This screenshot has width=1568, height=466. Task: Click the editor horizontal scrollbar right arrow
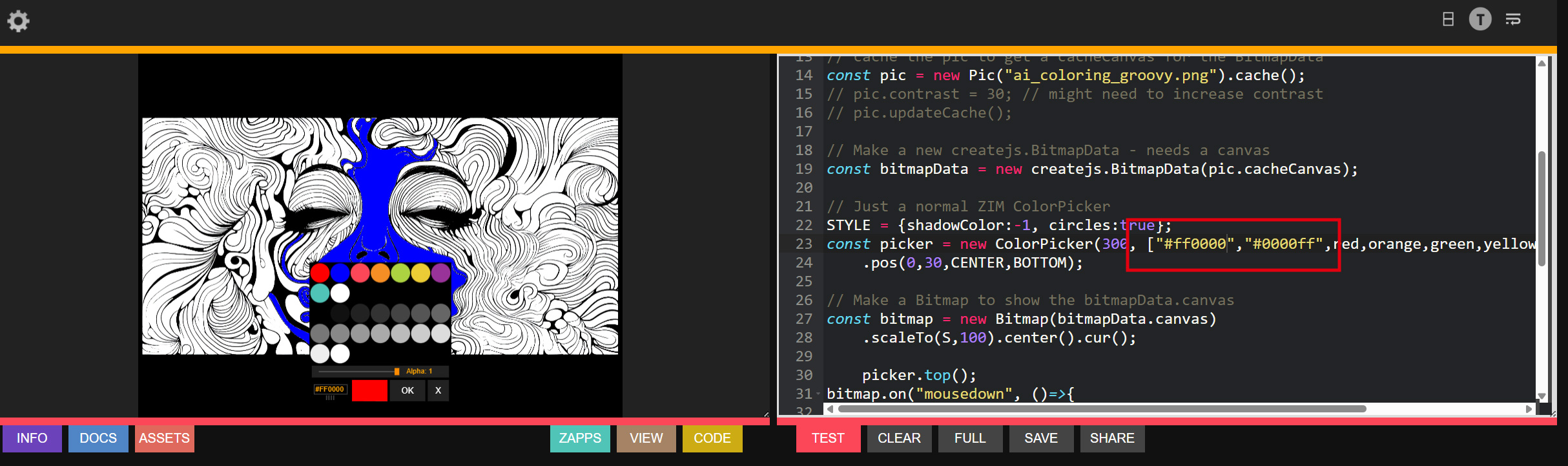tap(1529, 409)
